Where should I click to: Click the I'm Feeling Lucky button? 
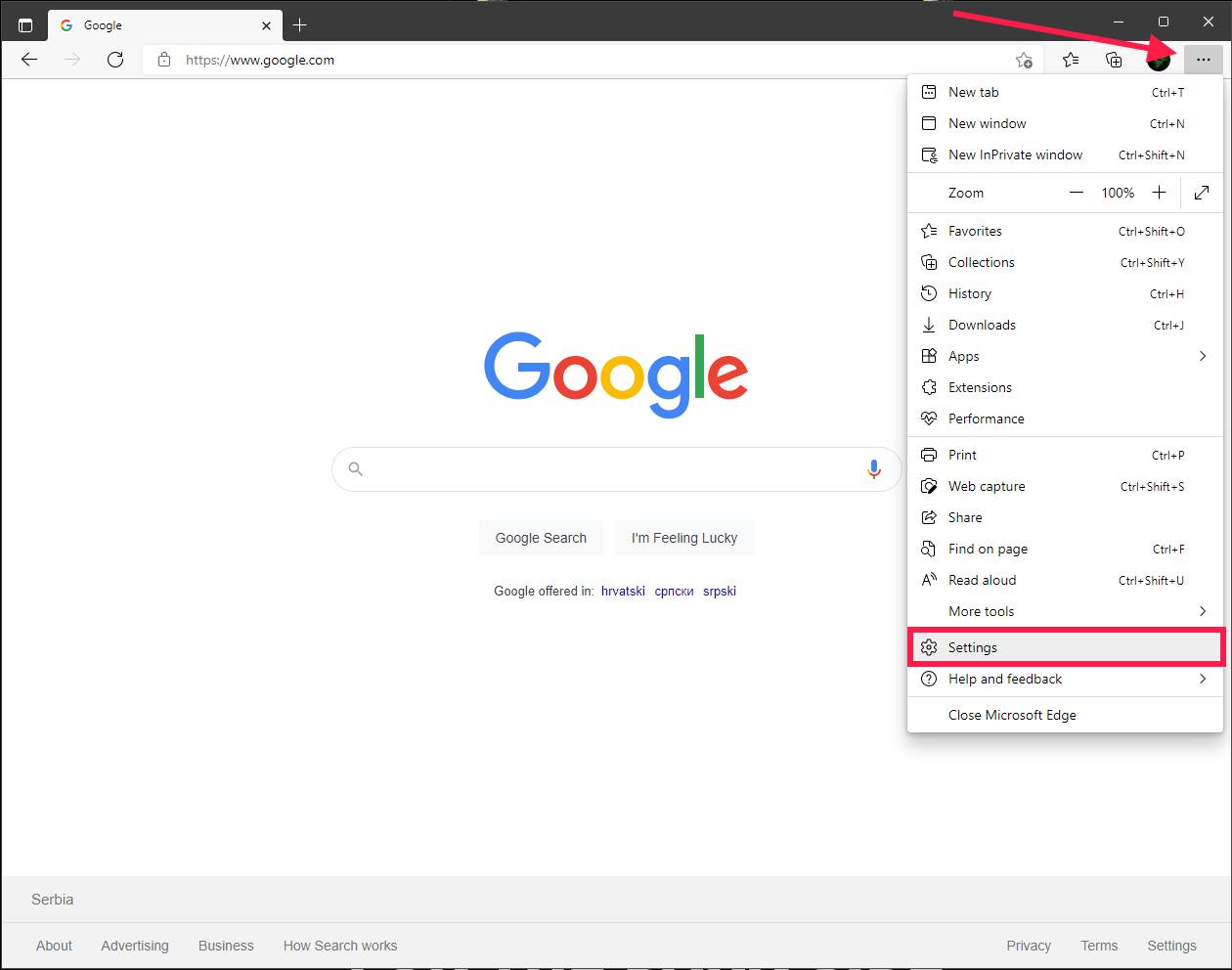pyautogui.click(x=683, y=538)
